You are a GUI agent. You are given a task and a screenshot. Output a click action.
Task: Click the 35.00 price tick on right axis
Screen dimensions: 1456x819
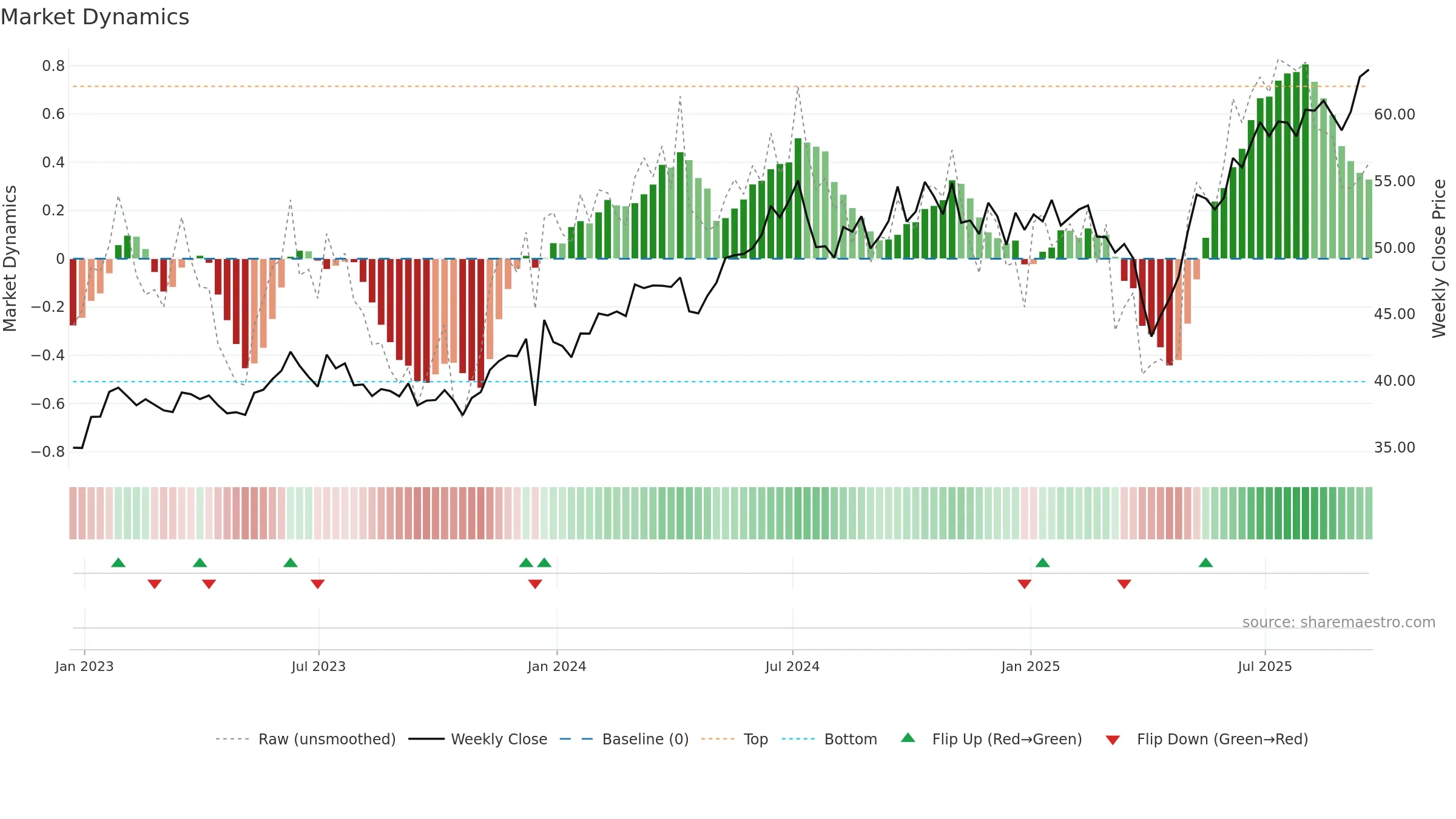[1395, 447]
